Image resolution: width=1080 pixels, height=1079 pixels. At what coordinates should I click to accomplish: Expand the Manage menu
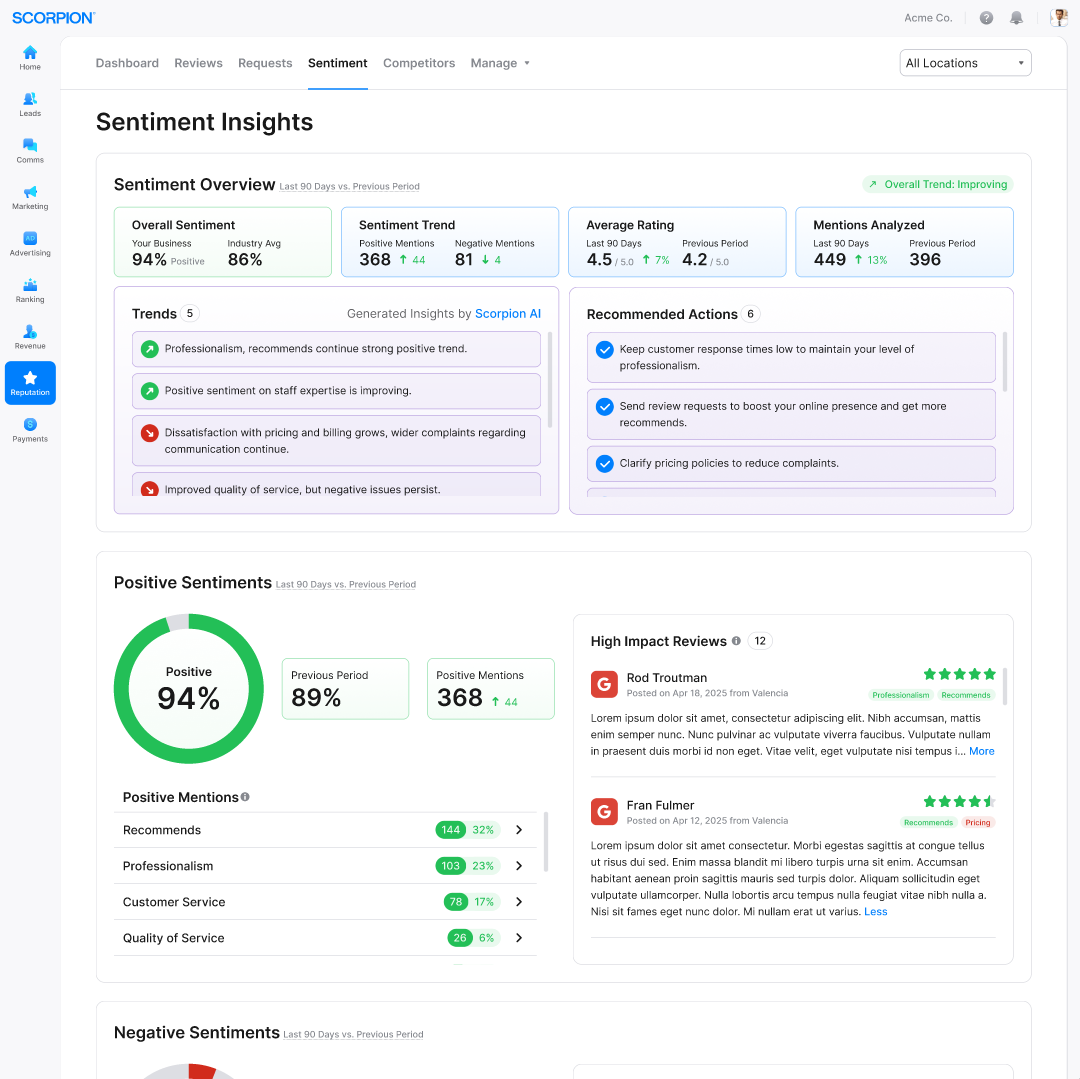point(500,63)
